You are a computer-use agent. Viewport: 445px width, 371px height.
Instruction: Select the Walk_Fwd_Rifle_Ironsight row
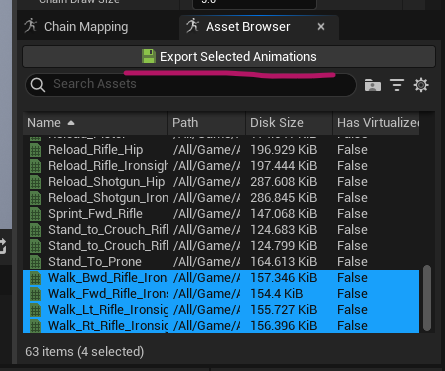pyautogui.click(x=221, y=294)
